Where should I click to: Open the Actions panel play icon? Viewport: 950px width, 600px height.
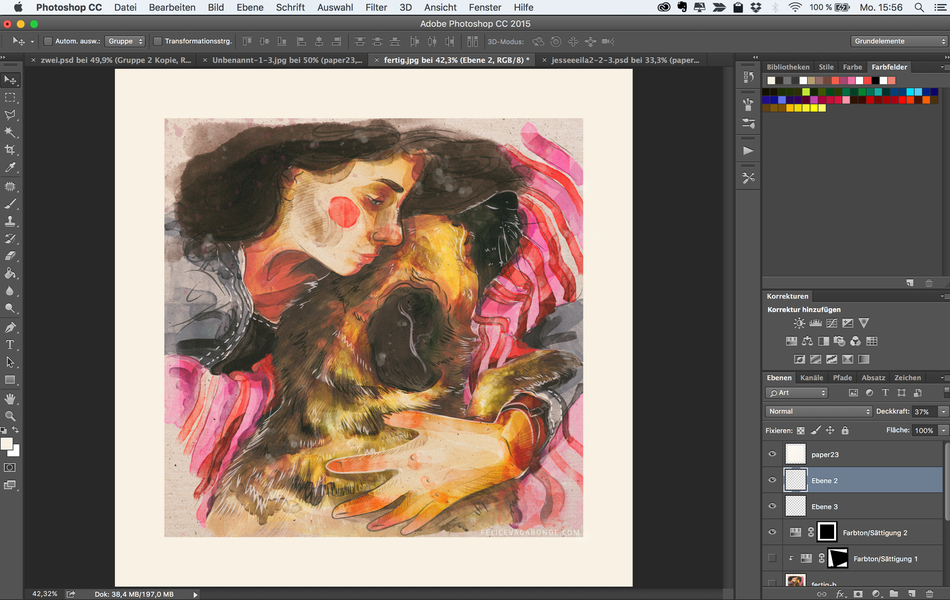(748, 150)
